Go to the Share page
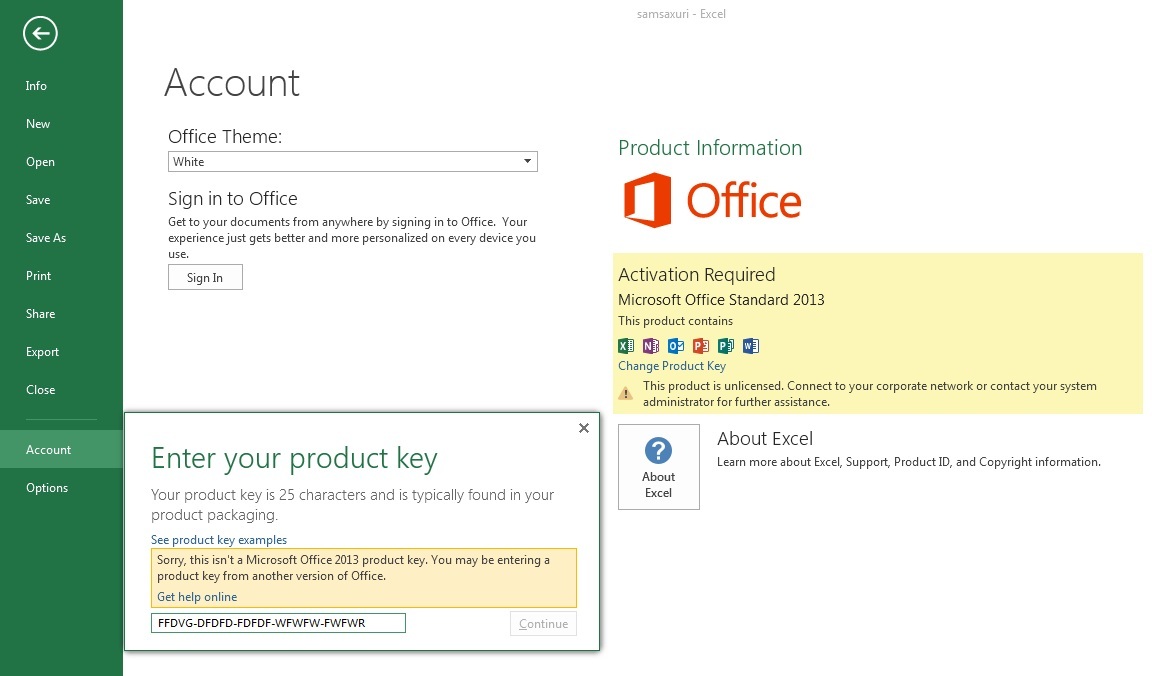1152x676 pixels. tap(62, 314)
